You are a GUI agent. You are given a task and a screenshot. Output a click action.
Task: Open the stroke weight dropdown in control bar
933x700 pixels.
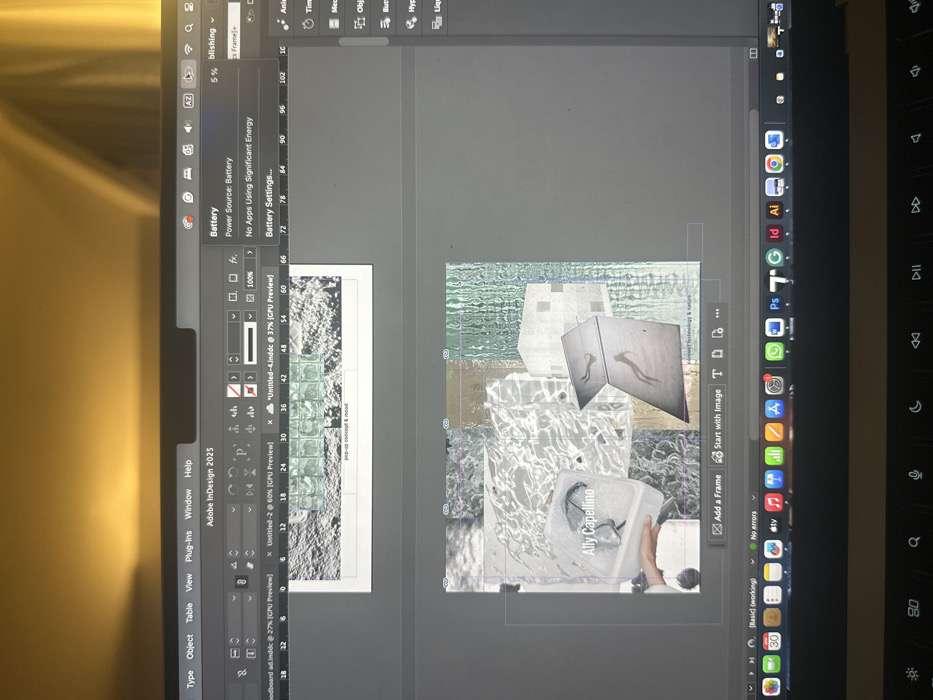pyautogui.click(x=233, y=316)
